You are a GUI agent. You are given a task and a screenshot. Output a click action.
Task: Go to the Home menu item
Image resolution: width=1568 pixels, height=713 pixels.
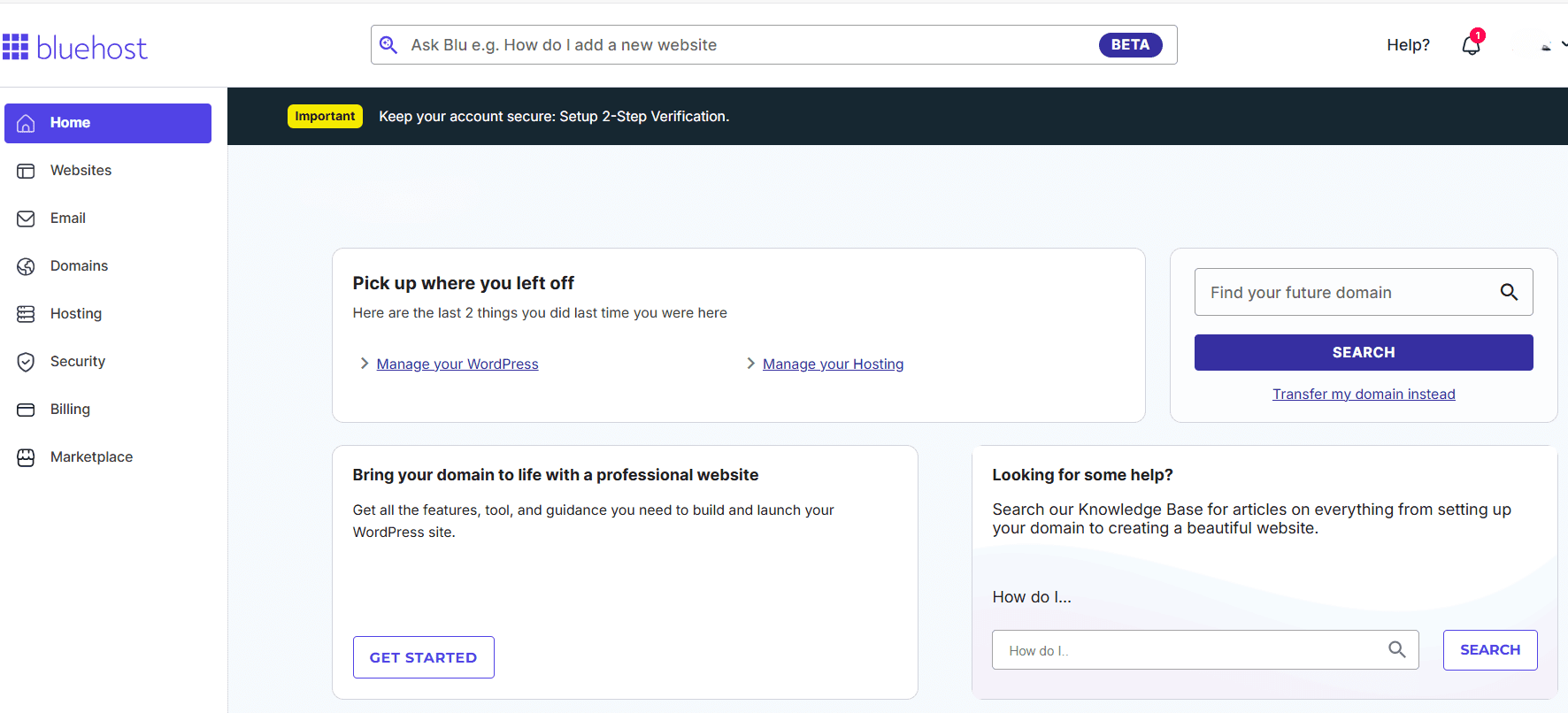(108, 123)
